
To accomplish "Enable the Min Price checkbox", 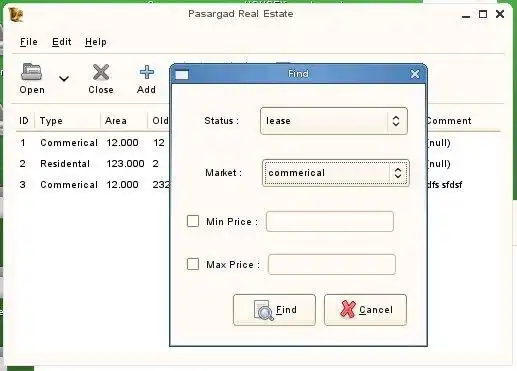I will pos(193,221).
